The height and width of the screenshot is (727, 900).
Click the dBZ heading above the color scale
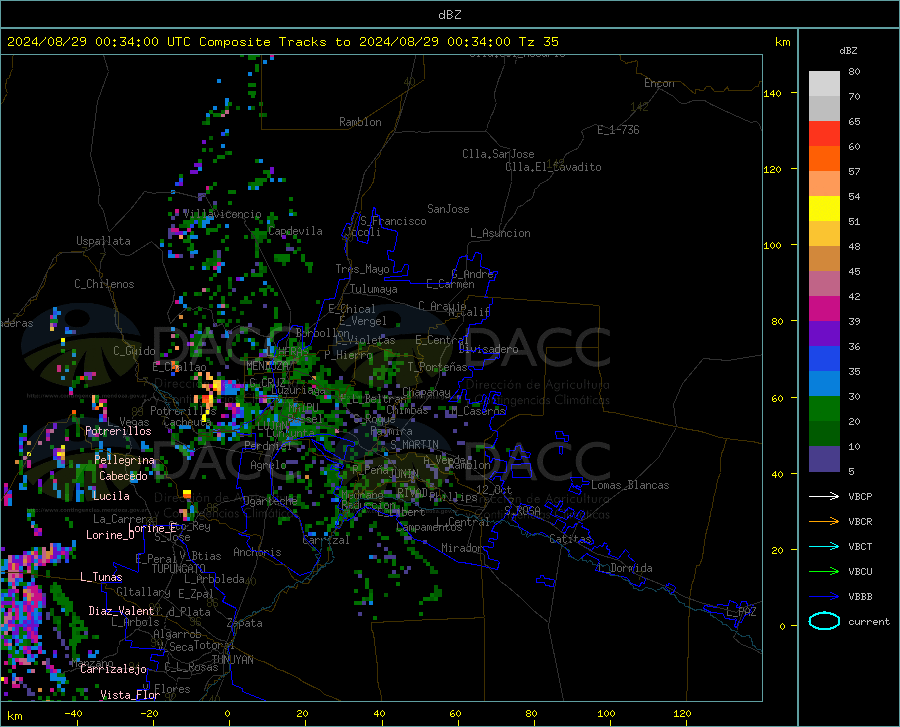[x=848, y=50]
